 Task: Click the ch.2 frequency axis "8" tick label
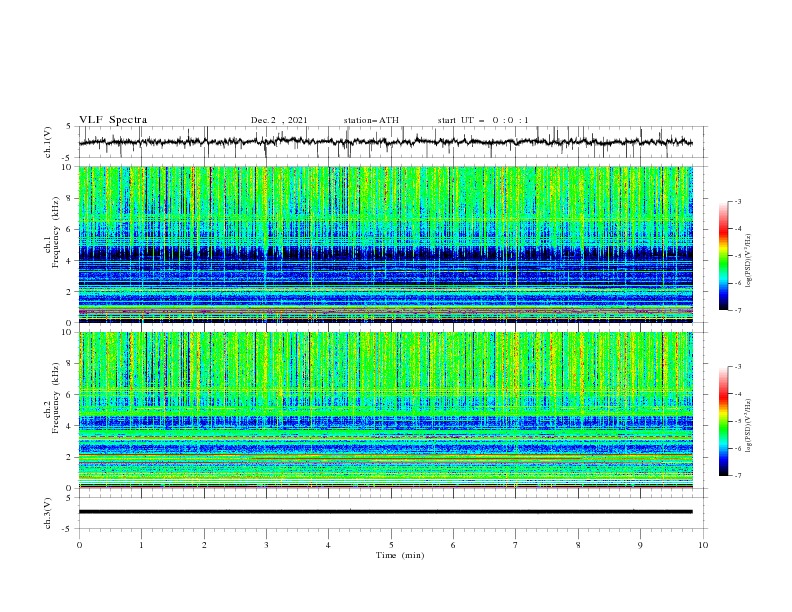pos(70,364)
